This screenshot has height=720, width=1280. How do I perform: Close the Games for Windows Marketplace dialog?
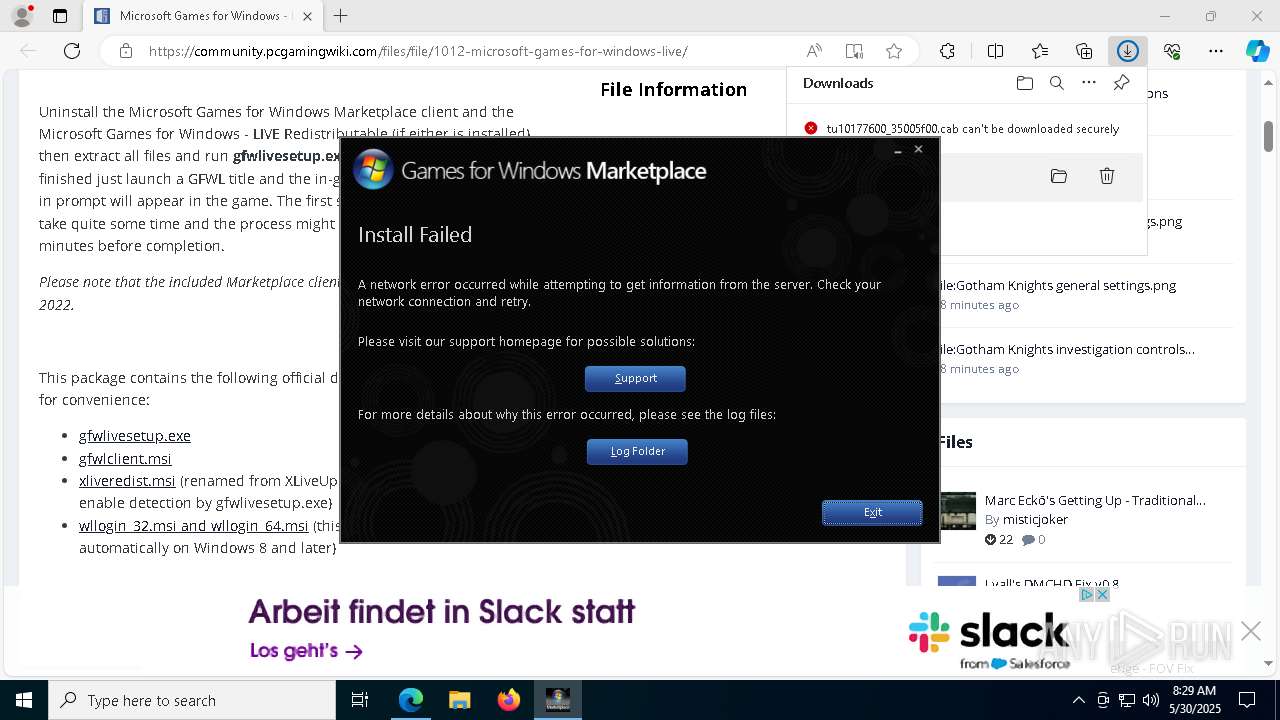[x=919, y=149]
